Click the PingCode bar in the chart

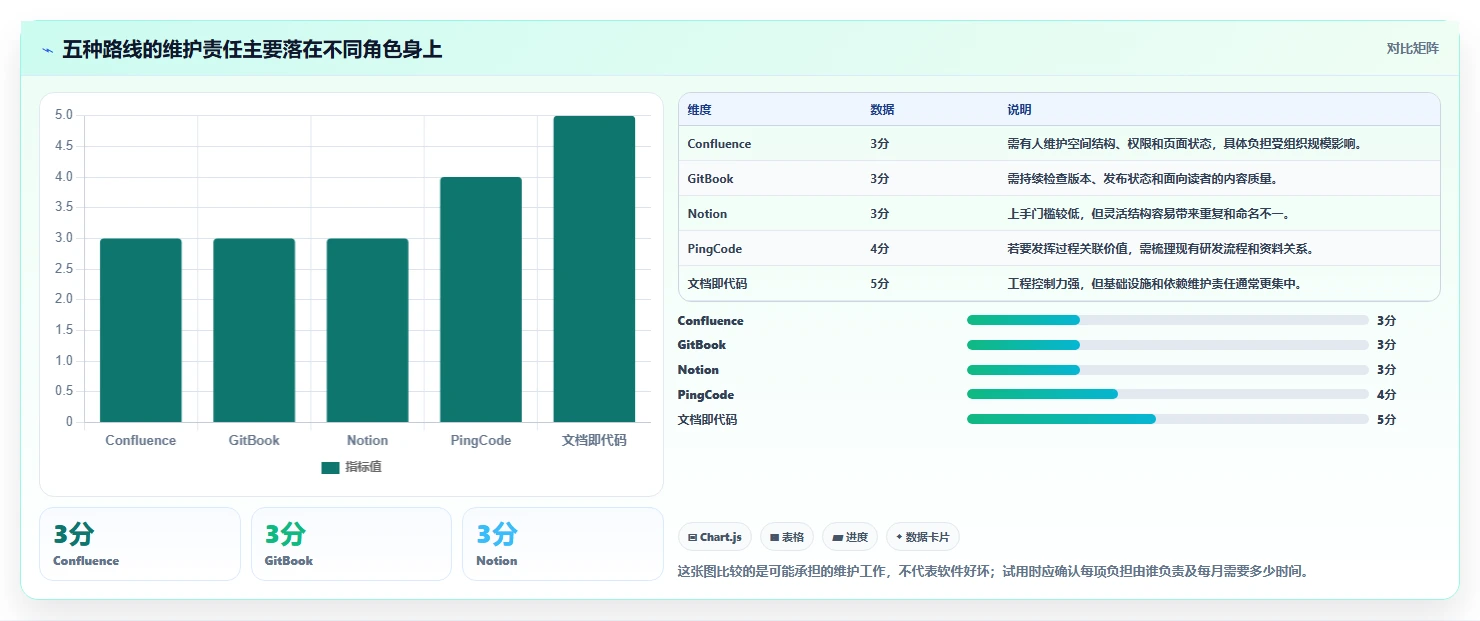click(481, 299)
